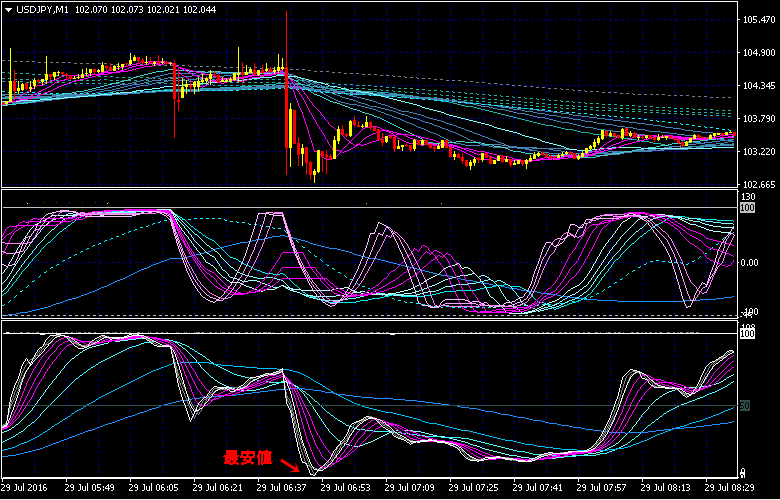Select the open price value 102.070
The image size is (780, 500).
(90, 9)
